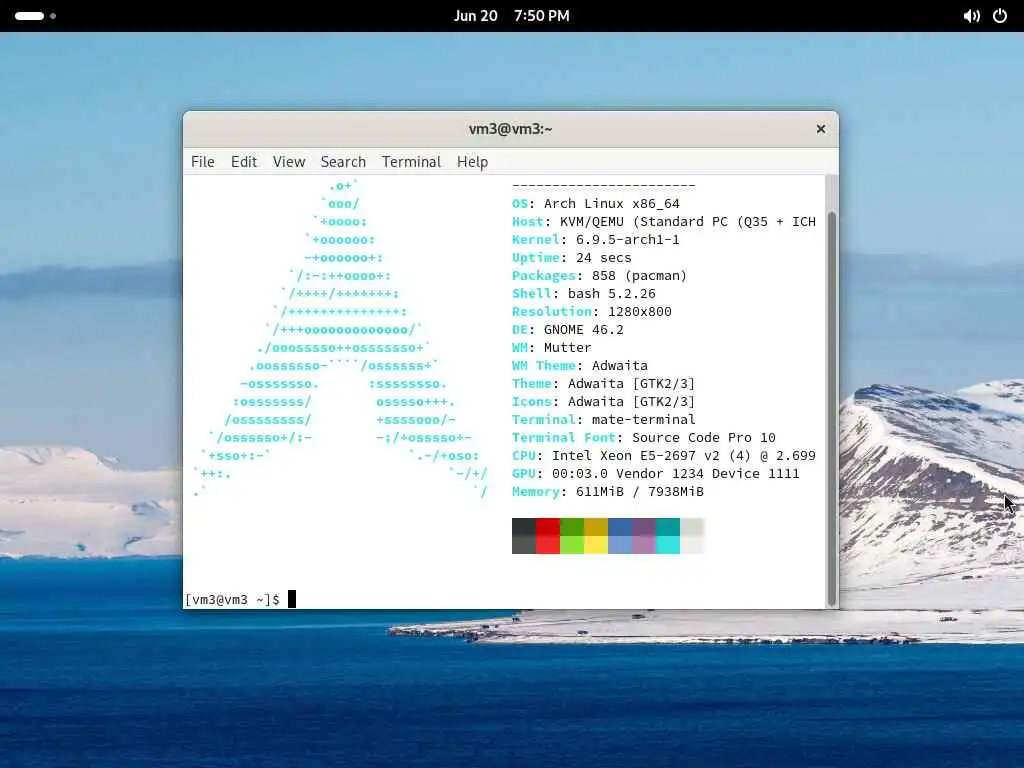Click the 'Icons' label in neofetch output
Screen dimensions: 1024x768
tap(532, 402)
